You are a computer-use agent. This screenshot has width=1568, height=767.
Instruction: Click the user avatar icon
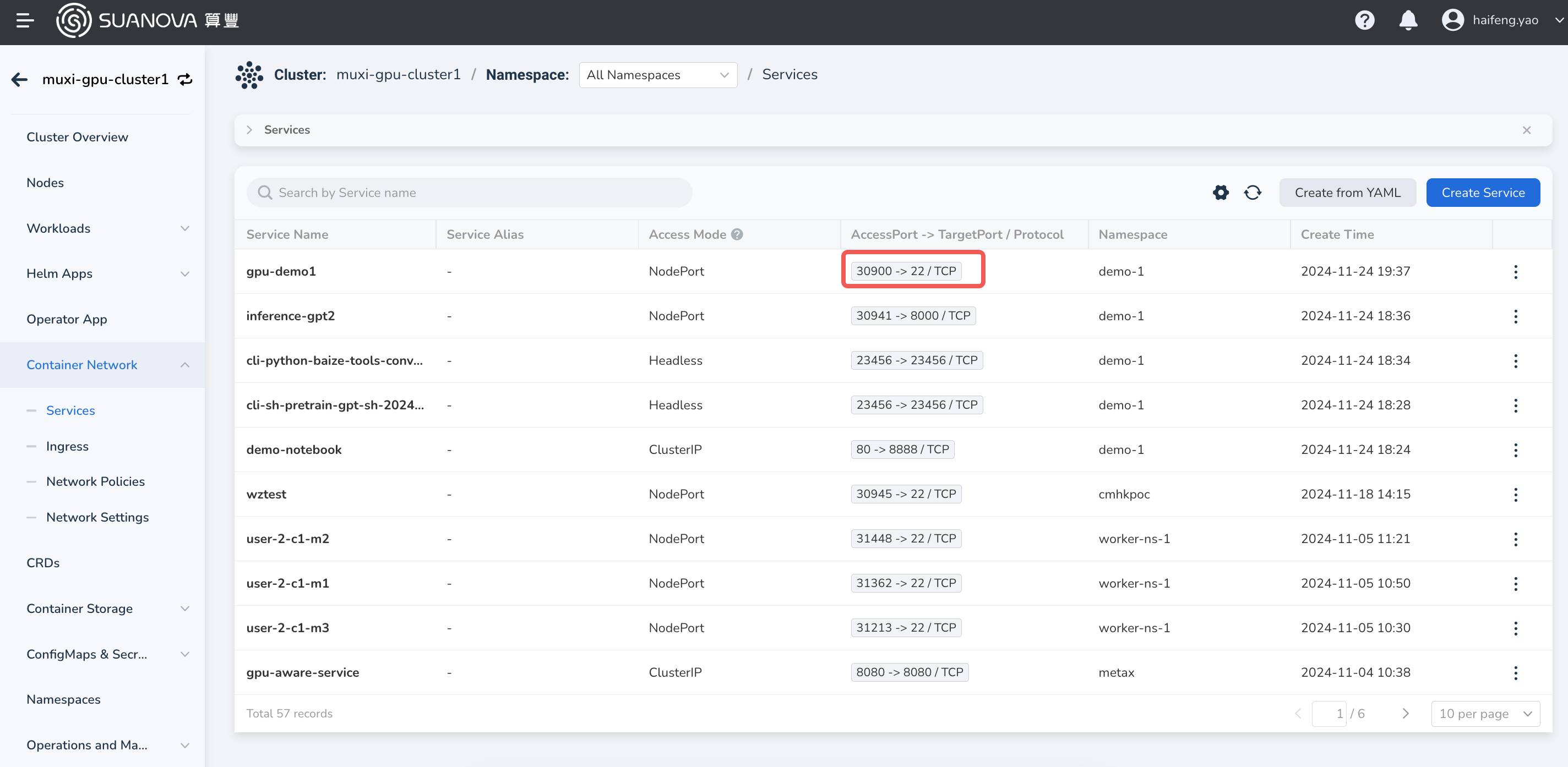pos(1452,21)
